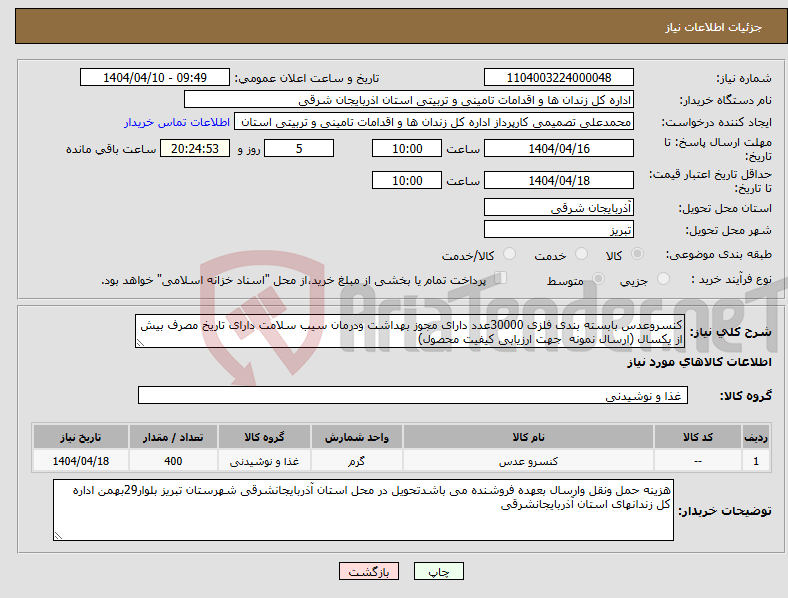The width and height of the screenshot is (788, 598).
Task: Select the خدمت radio button
Action: (581, 254)
